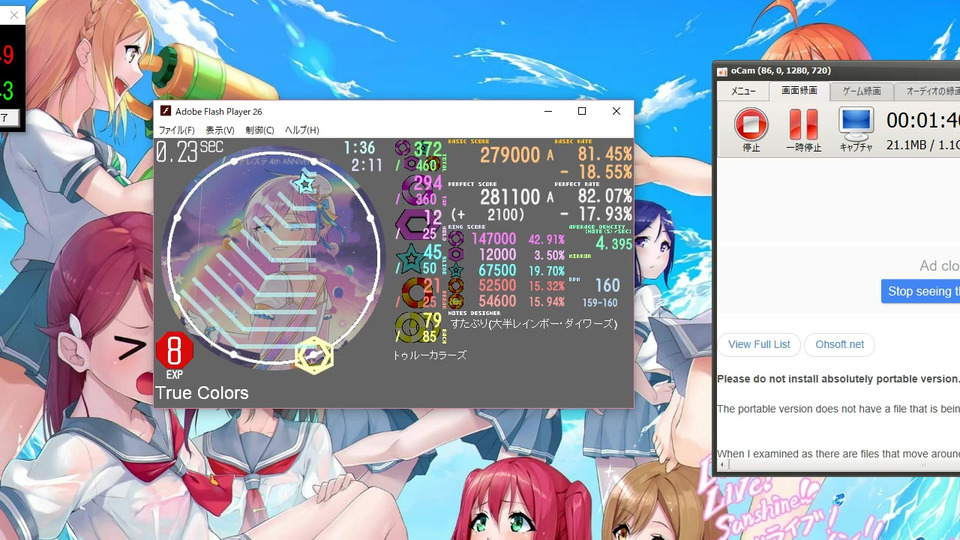Click the yellow double-ring each icon beside 79
Viewport: 960px width, 540px height.
click(409, 326)
